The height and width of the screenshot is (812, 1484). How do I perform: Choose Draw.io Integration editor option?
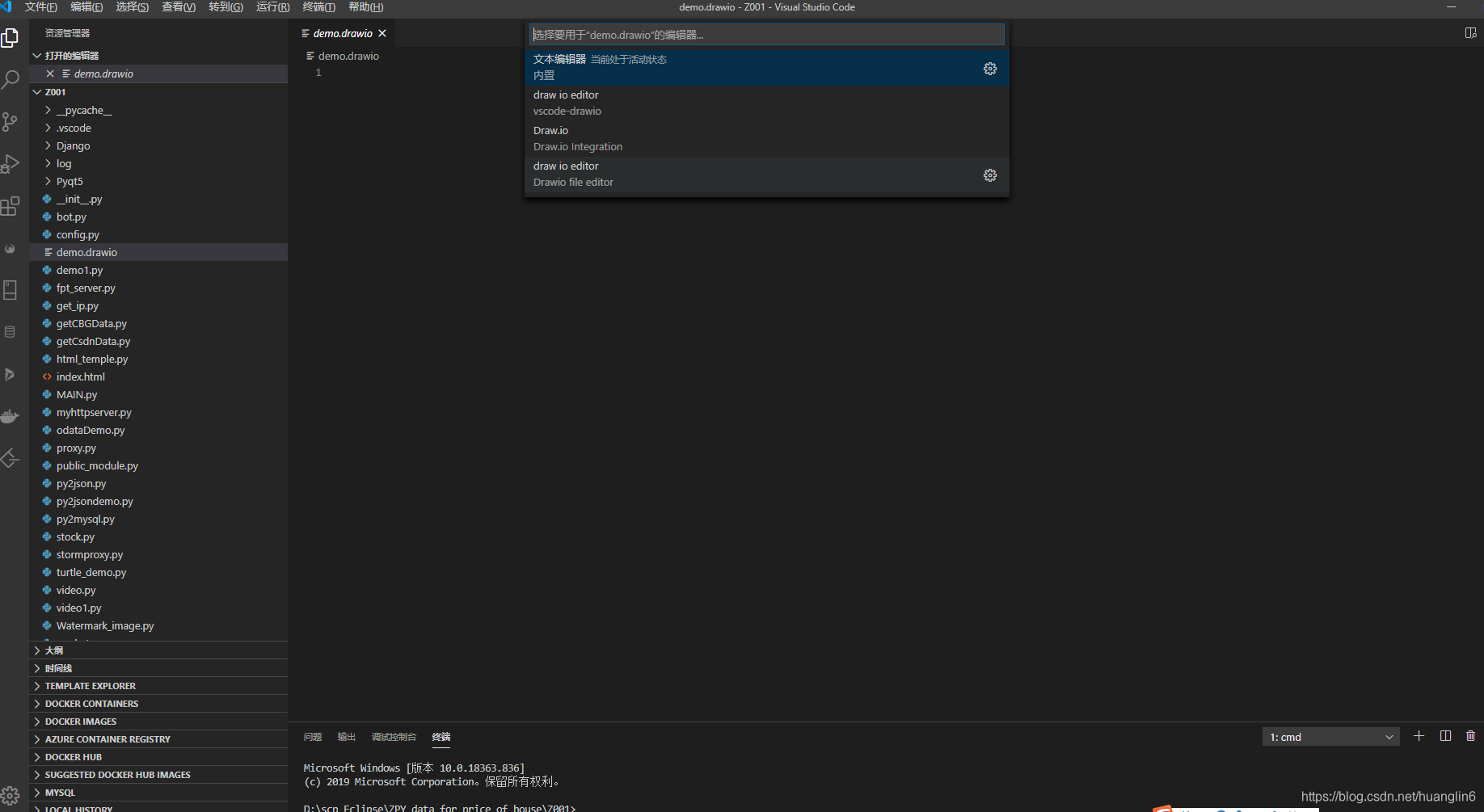(x=766, y=138)
